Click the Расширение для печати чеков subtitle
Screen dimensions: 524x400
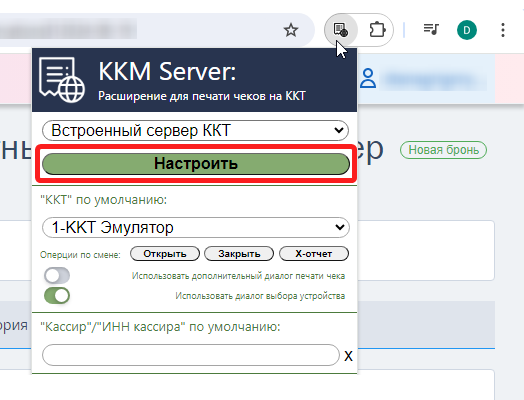pyautogui.click(x=202, y=96)
